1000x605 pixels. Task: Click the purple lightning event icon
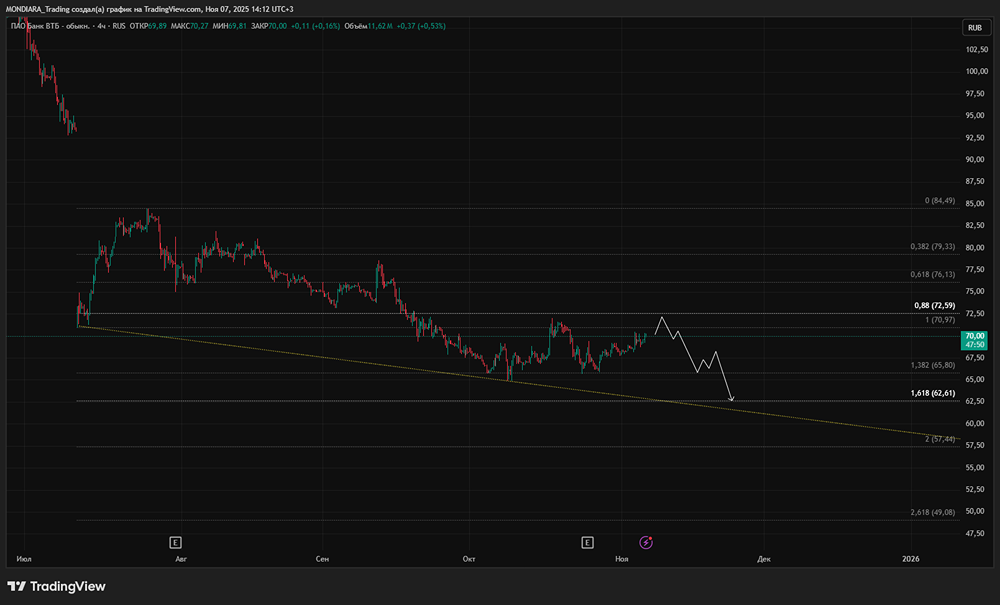click(x=646, y=542)
